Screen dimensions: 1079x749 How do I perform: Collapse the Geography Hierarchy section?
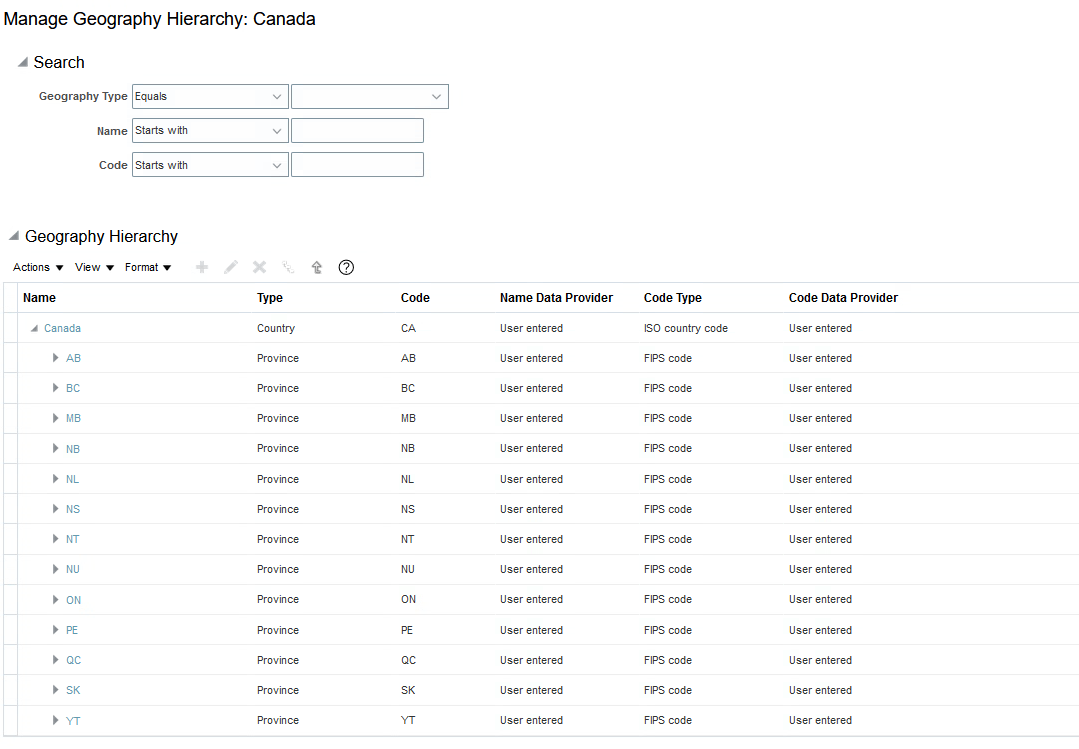tap(14, 236)
